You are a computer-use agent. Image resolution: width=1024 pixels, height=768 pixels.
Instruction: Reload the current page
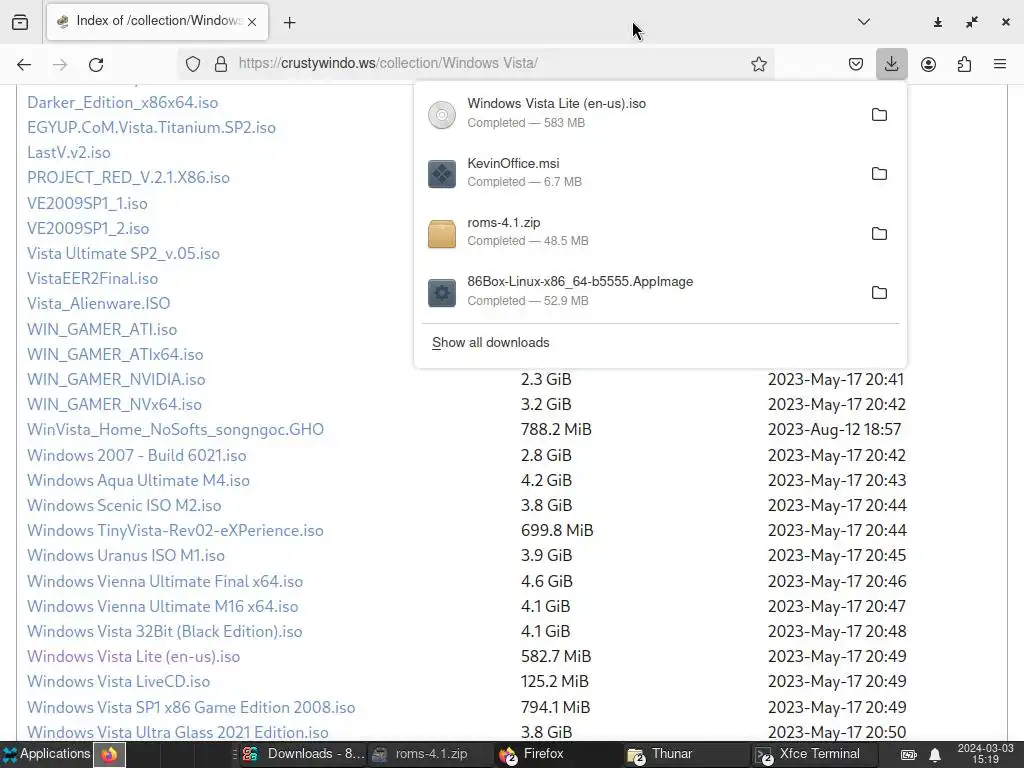click(96, 64)
